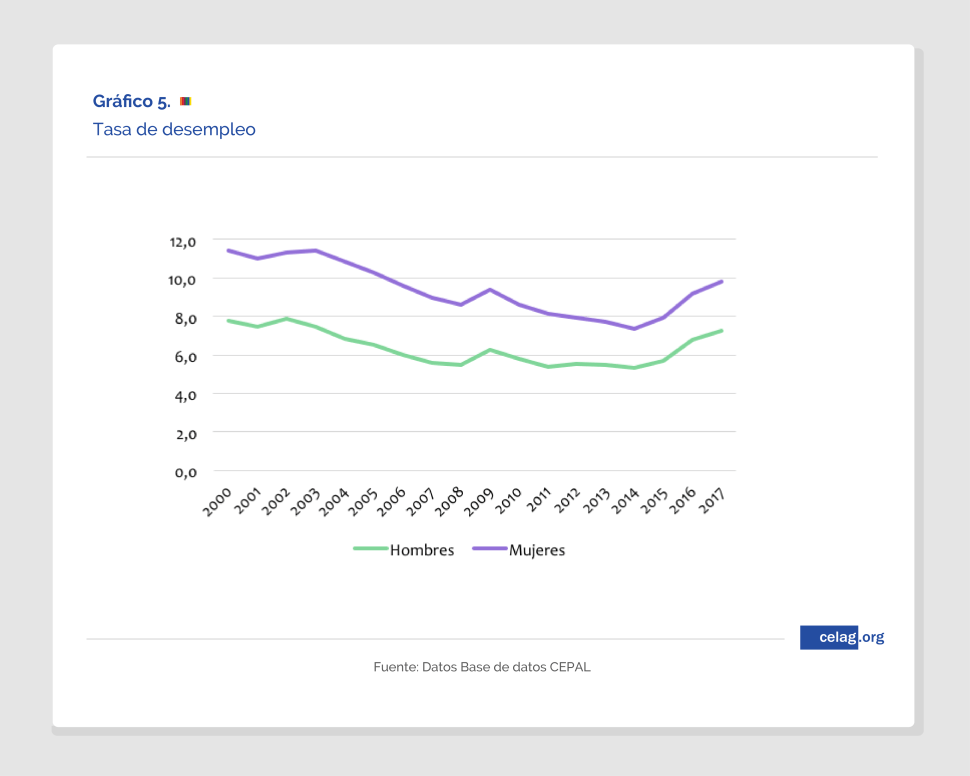
Task: Select the Hombres legend label
Action: [422, 550]
